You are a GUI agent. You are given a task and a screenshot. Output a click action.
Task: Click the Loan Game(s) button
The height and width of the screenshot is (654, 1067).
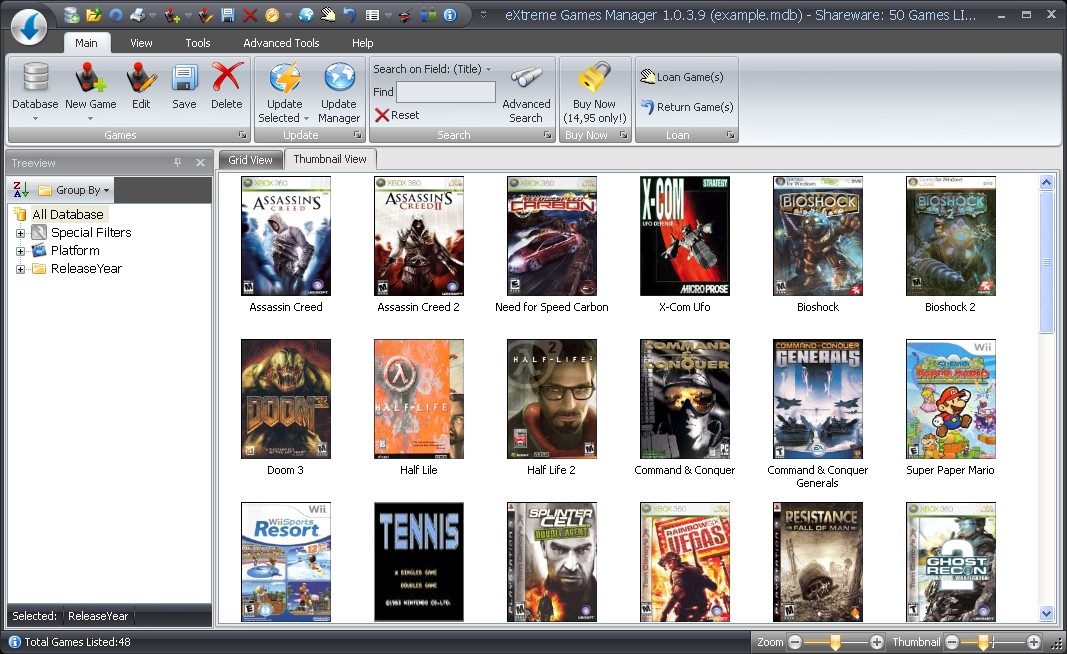tap(682, 77)
